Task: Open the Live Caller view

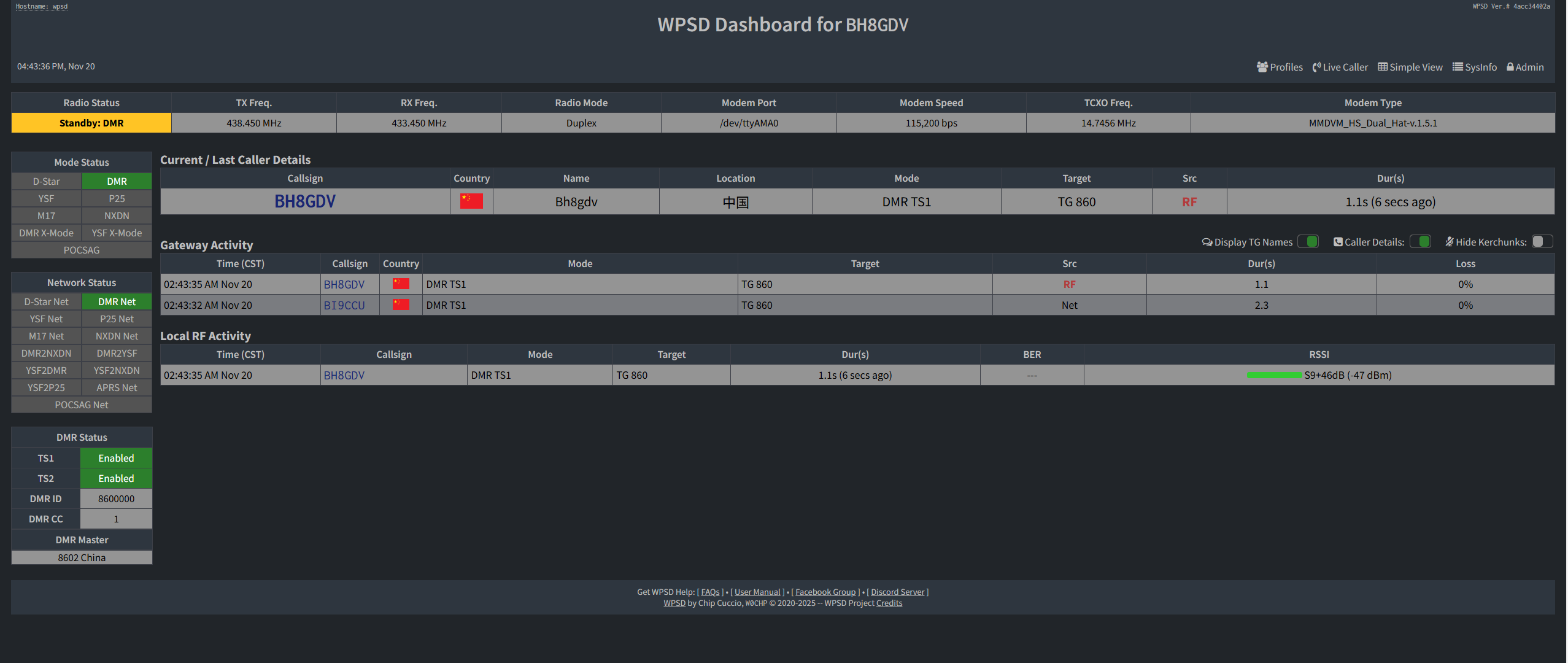Action: (x=1340, y=67)
